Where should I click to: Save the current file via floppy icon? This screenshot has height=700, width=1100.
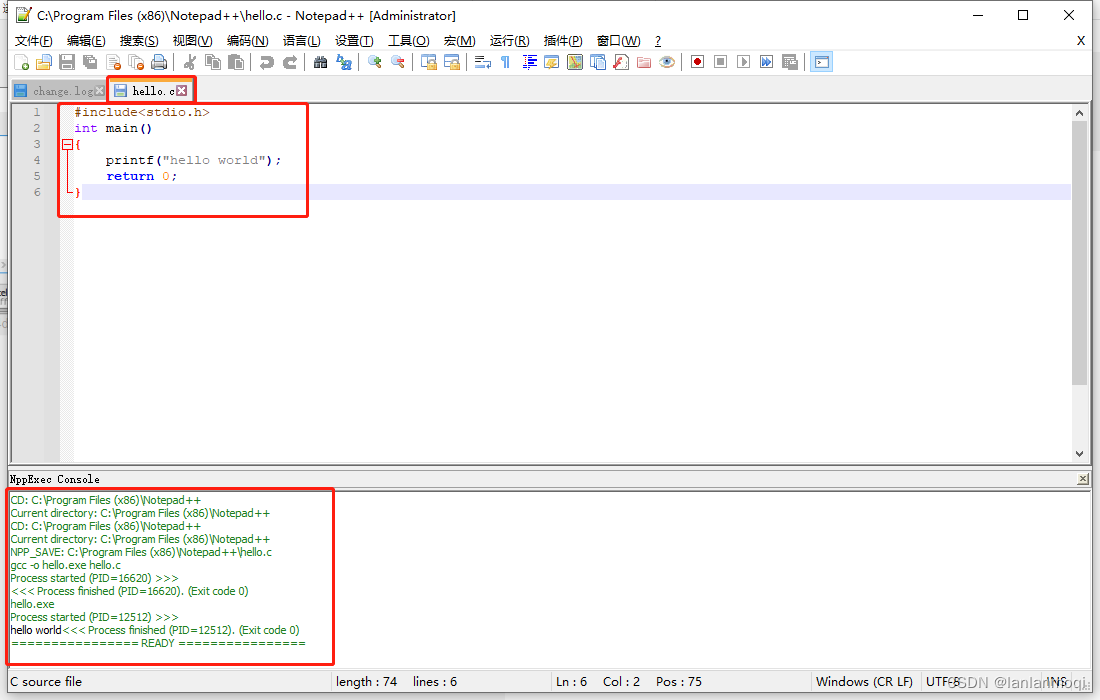click(x=67, y=62)
